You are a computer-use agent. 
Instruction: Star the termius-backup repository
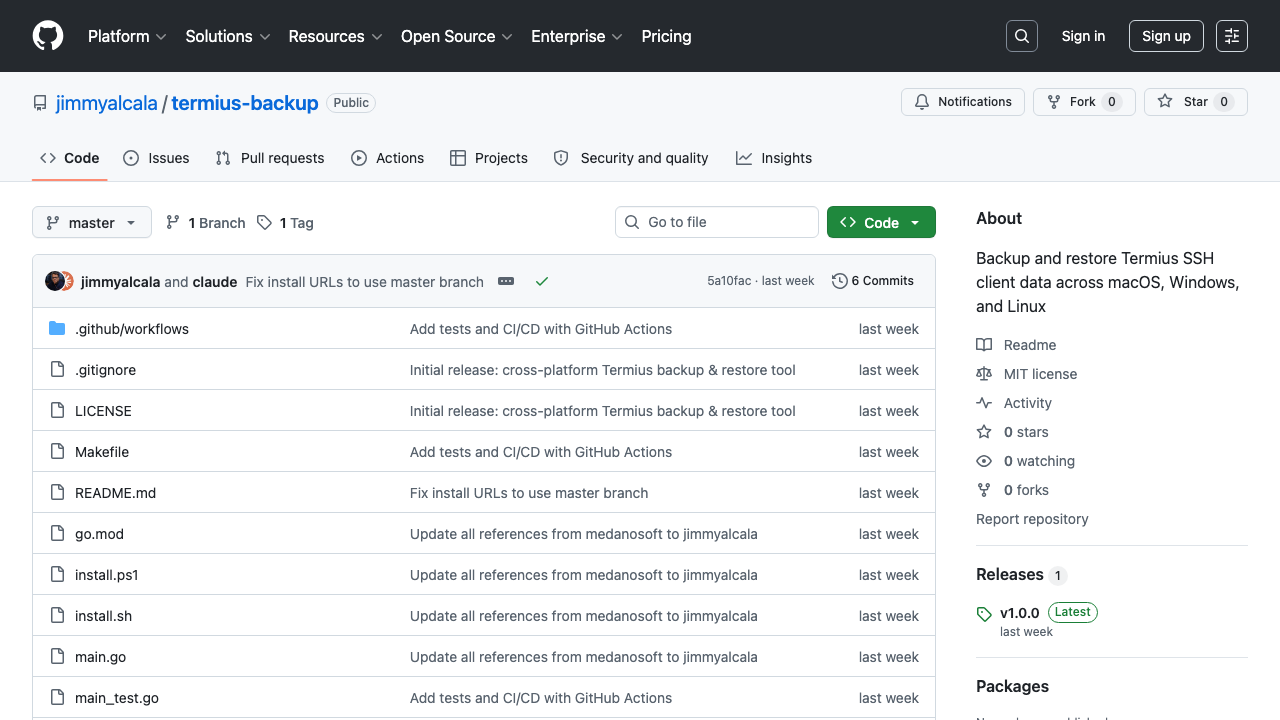pos(1184,102)
